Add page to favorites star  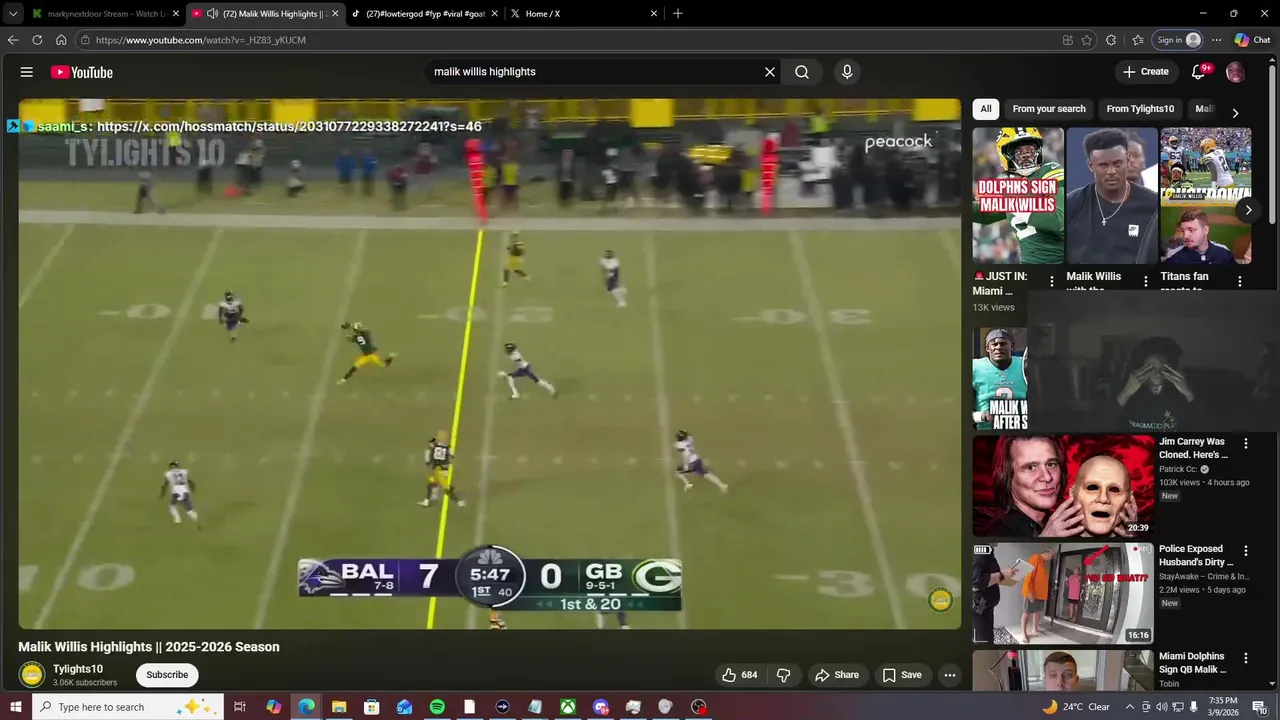tap(1087, 40)
